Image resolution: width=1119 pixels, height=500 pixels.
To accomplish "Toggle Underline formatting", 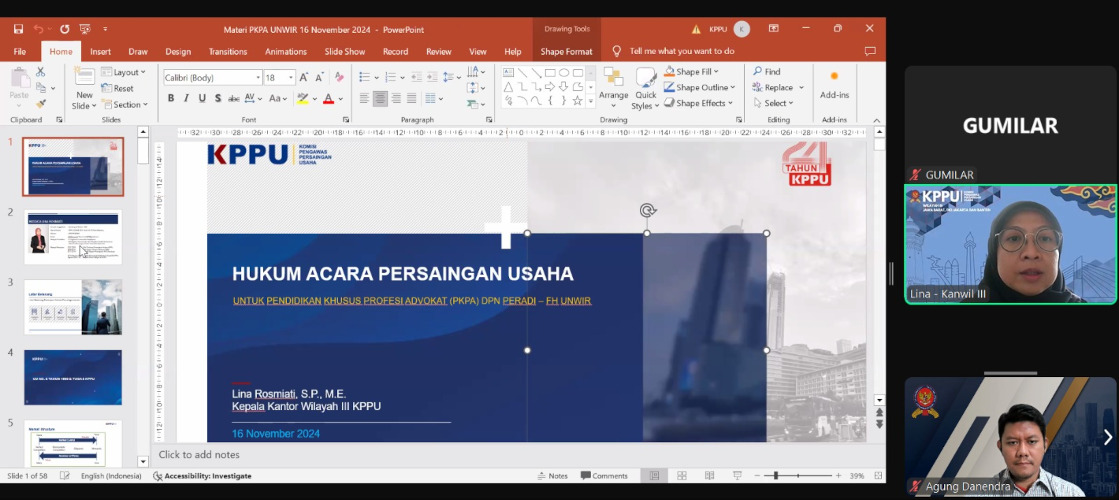I will coord(202,98).
